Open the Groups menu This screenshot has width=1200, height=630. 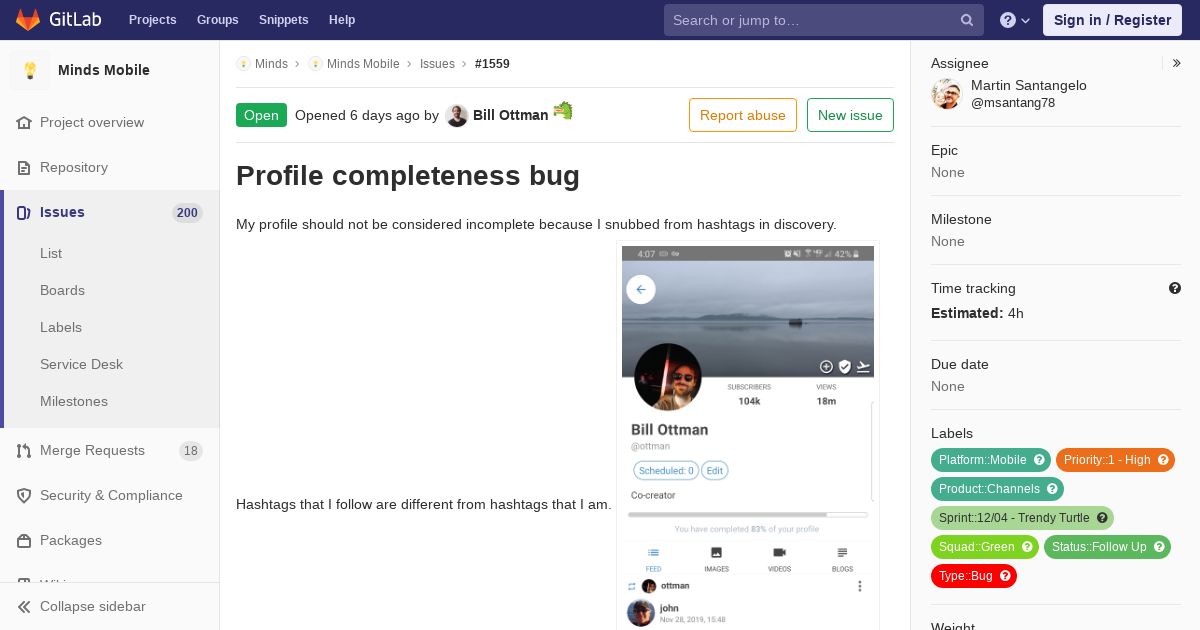tap(217, 20)
